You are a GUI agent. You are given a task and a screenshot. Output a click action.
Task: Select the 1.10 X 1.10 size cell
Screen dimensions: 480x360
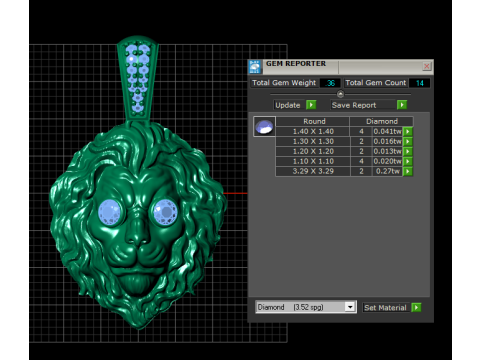313,161
